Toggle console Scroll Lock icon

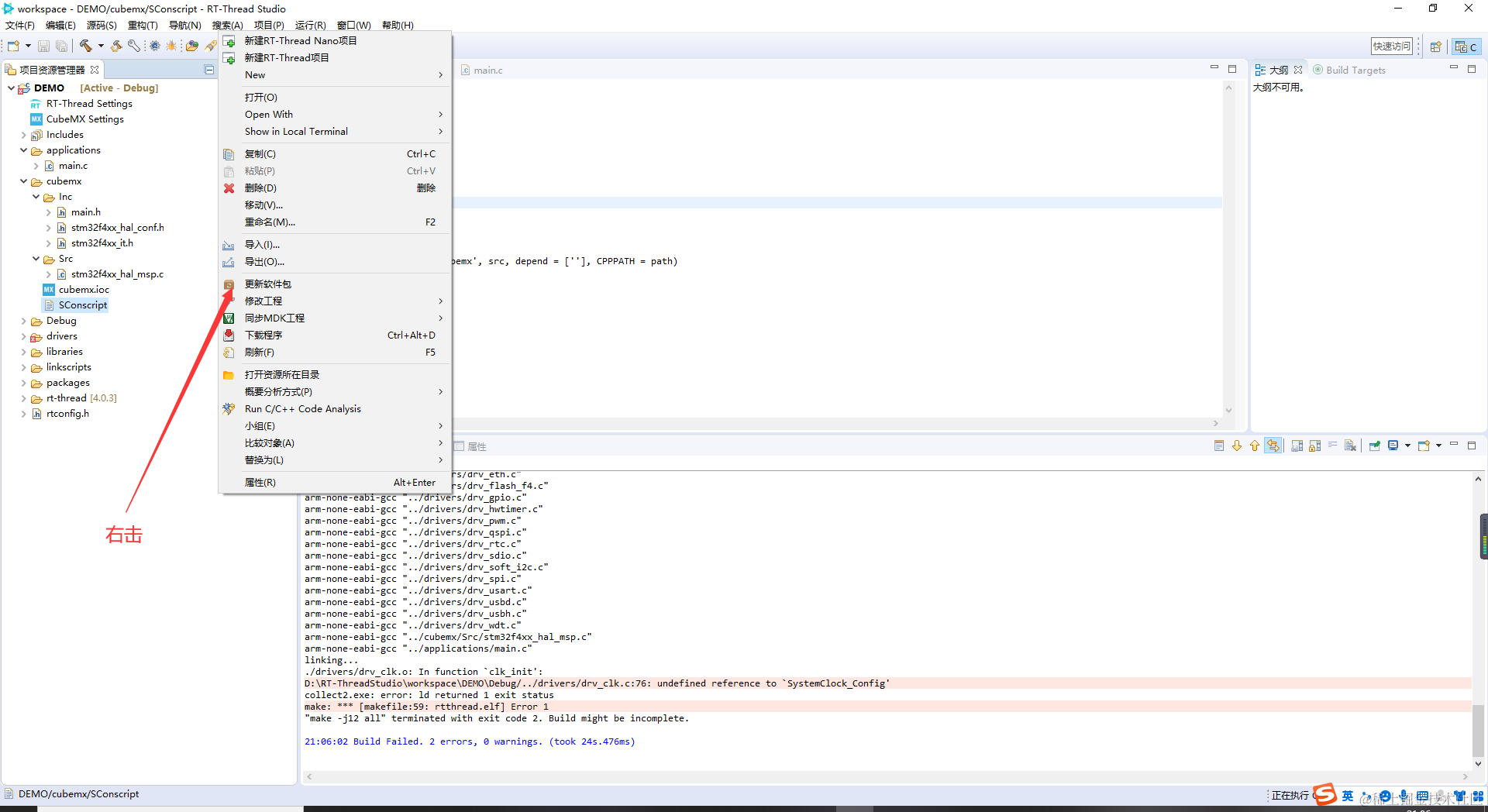pos(1314,446)
